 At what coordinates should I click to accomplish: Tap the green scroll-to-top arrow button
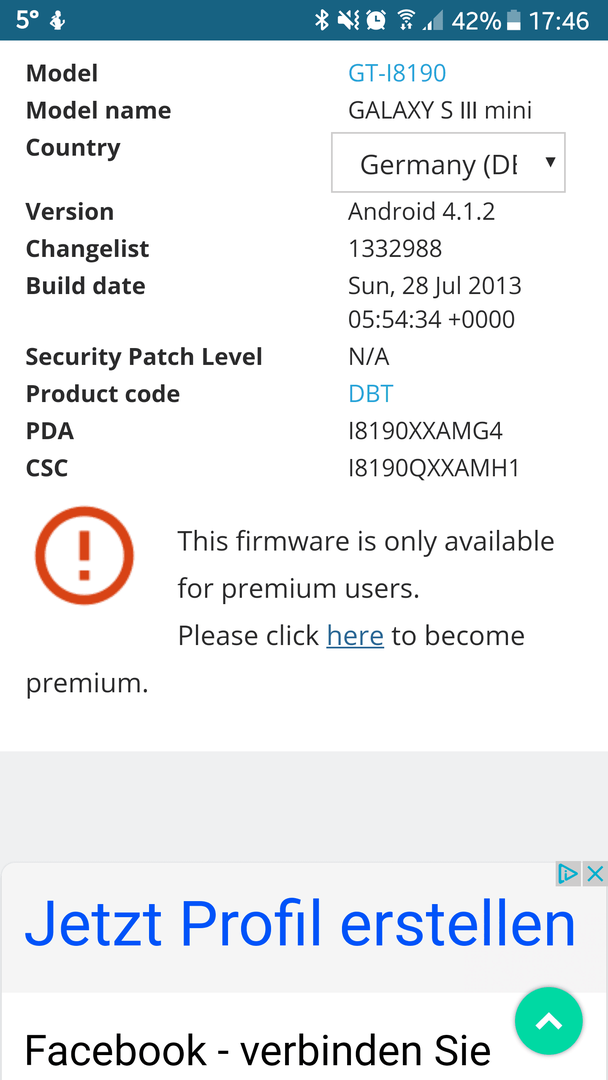click(549, 1021)
